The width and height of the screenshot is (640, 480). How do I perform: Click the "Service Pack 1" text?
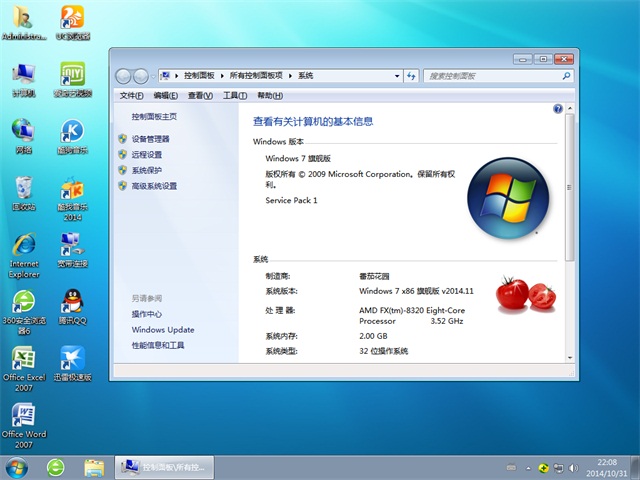point(291,200)
